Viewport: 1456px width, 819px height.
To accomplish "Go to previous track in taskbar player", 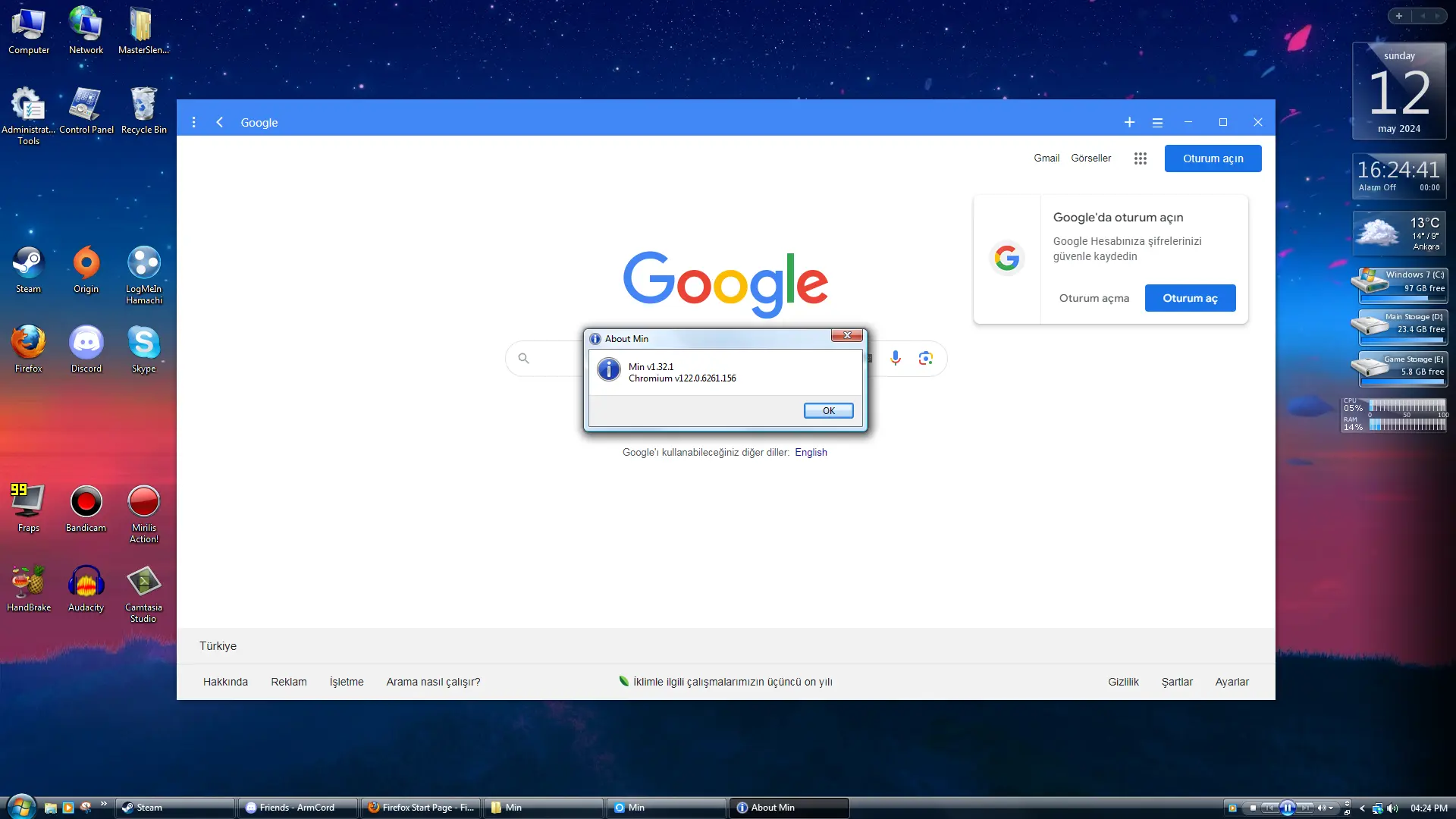I will click(1269, 808).
